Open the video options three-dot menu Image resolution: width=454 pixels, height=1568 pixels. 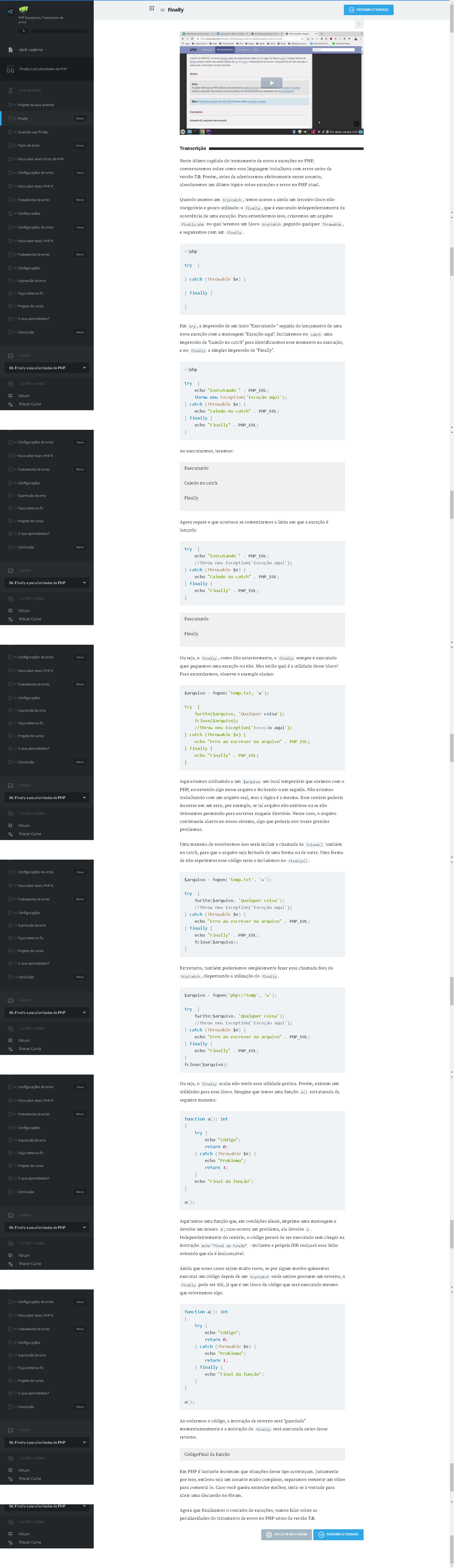358,24
